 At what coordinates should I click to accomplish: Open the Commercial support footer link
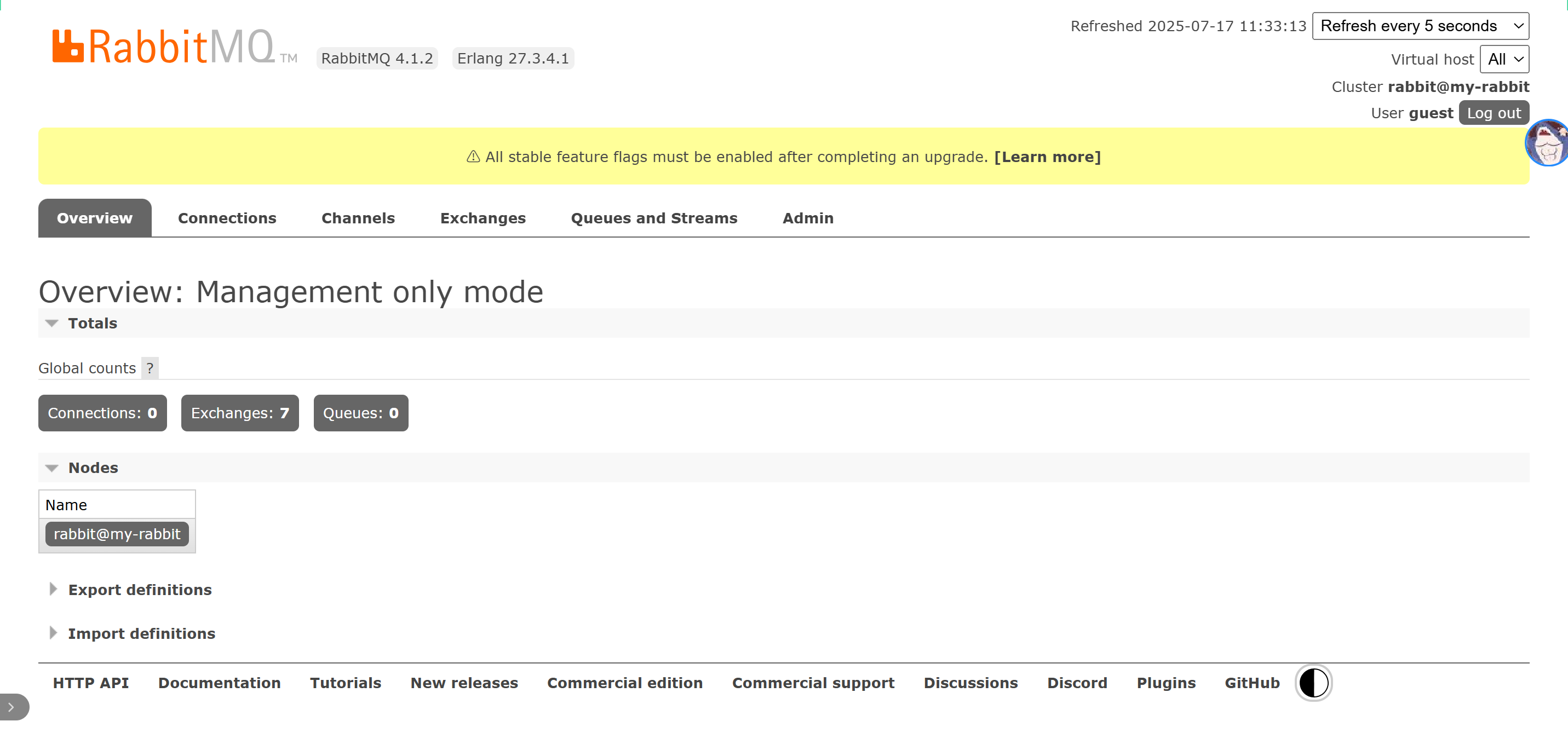tap(813, 683)
